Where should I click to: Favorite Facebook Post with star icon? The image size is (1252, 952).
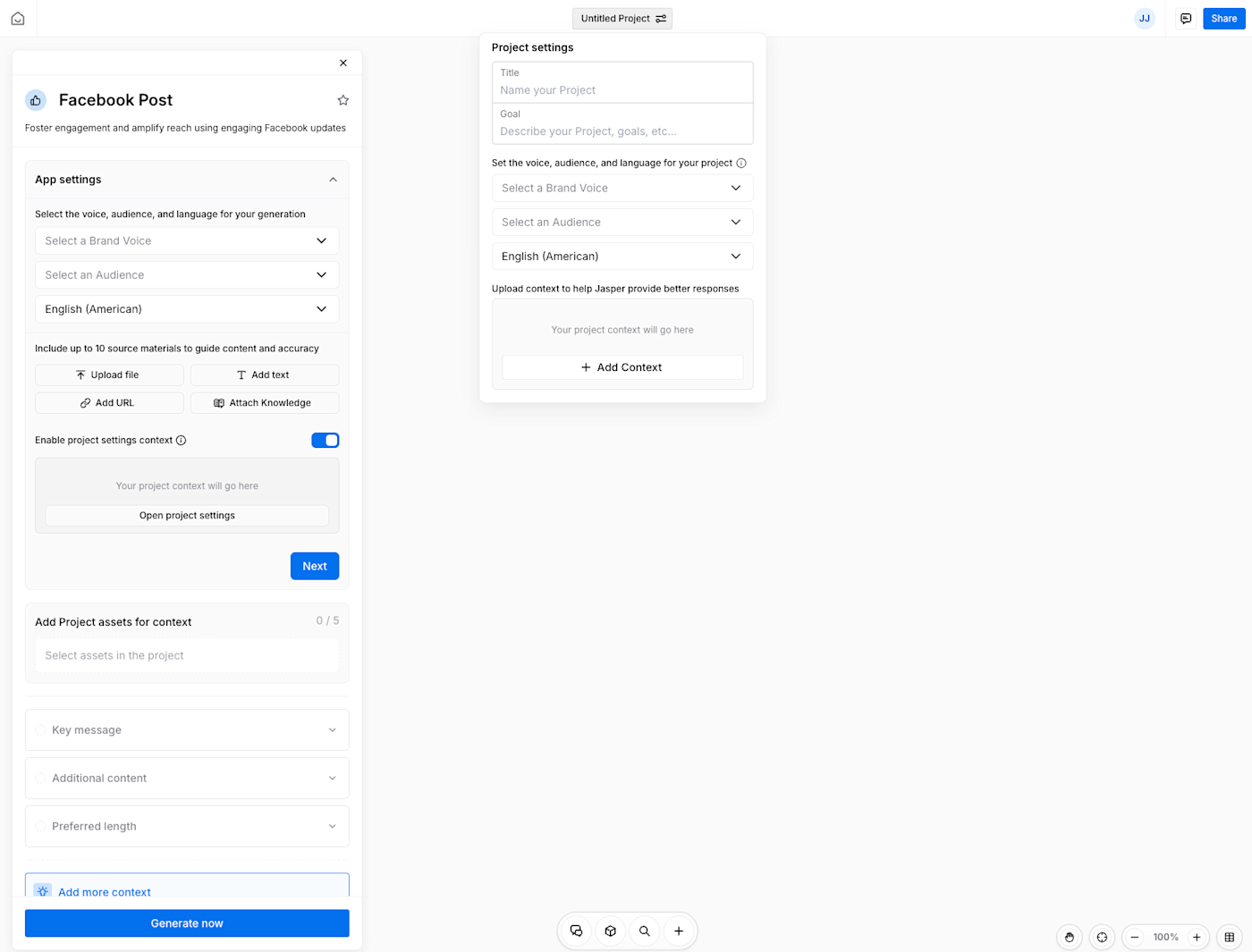pyautogui.click(x=343, y=100)
